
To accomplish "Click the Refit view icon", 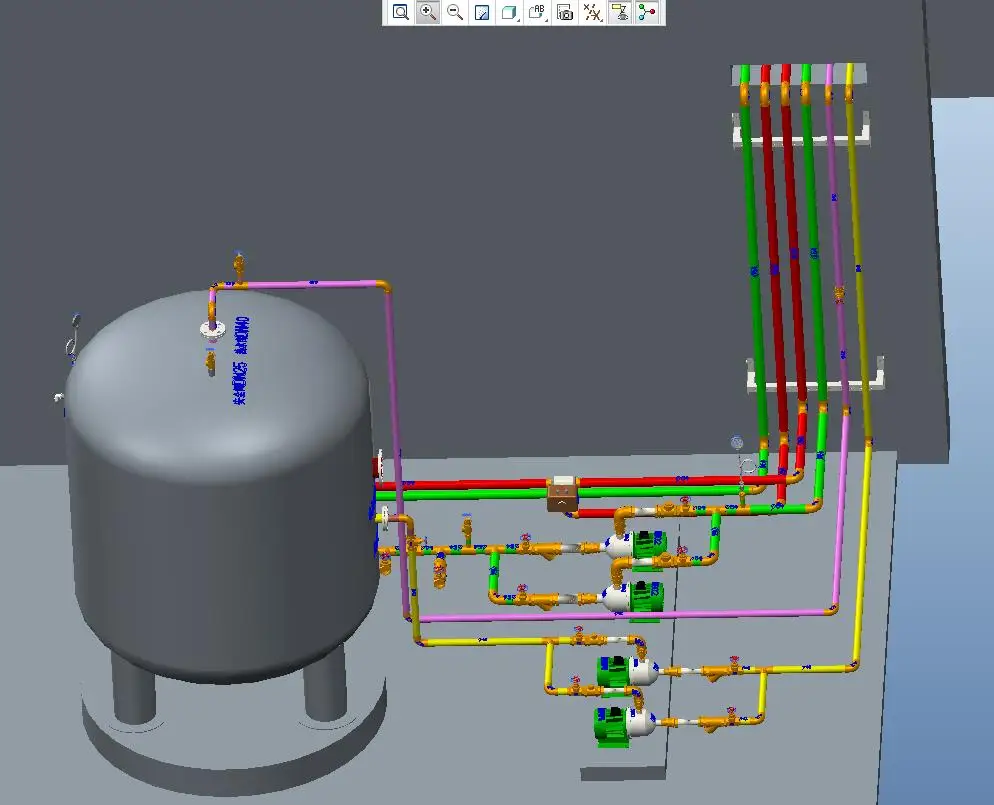I will [x=400, y=12].
